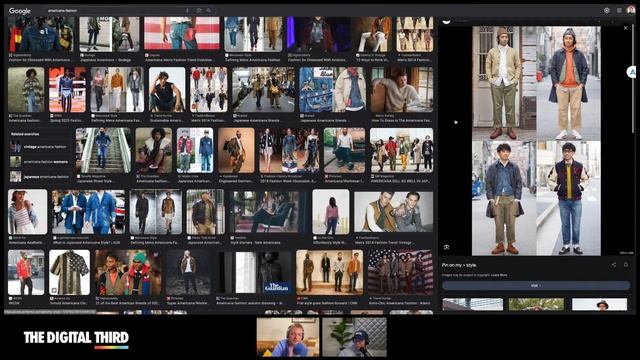Close the image preview panel
The width and height of the screenshot is (640, 360).
626,28
